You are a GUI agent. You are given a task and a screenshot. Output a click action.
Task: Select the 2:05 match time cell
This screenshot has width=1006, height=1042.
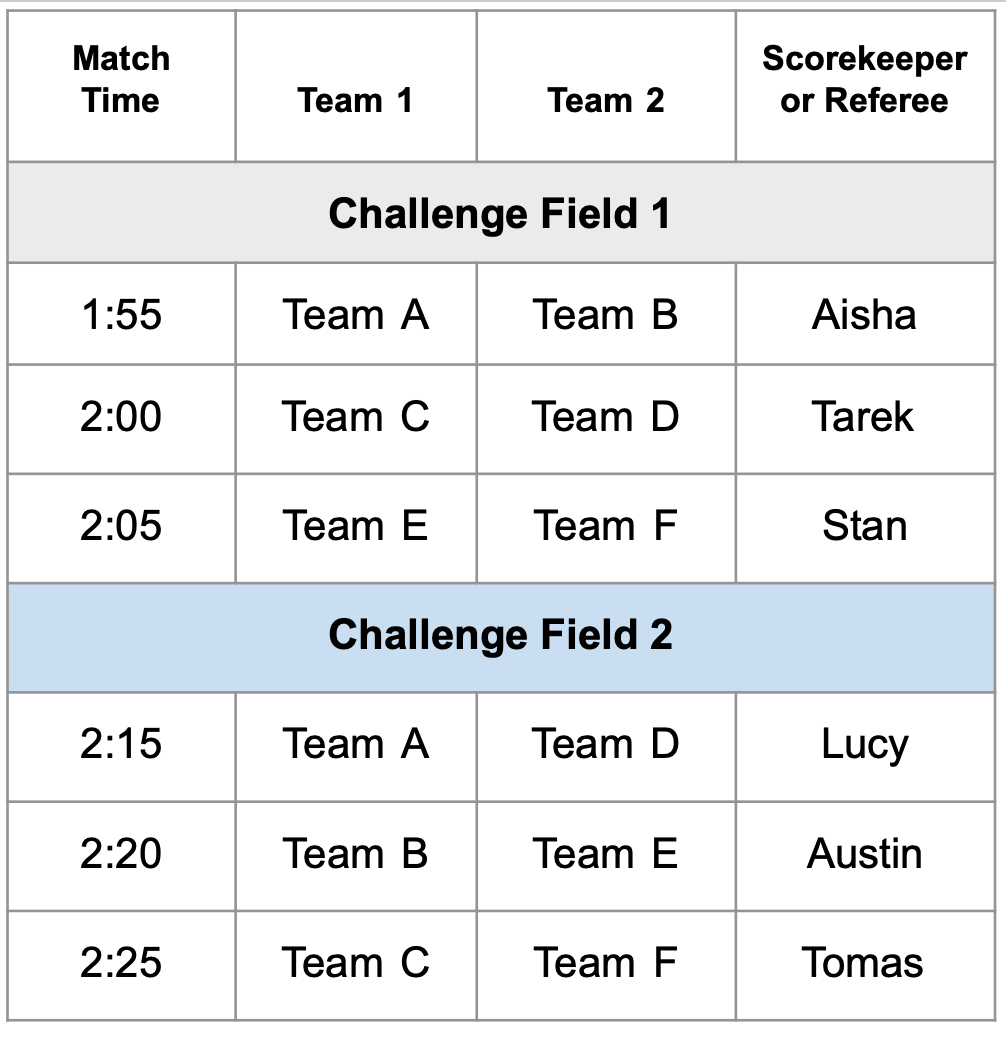pos(121,526)
